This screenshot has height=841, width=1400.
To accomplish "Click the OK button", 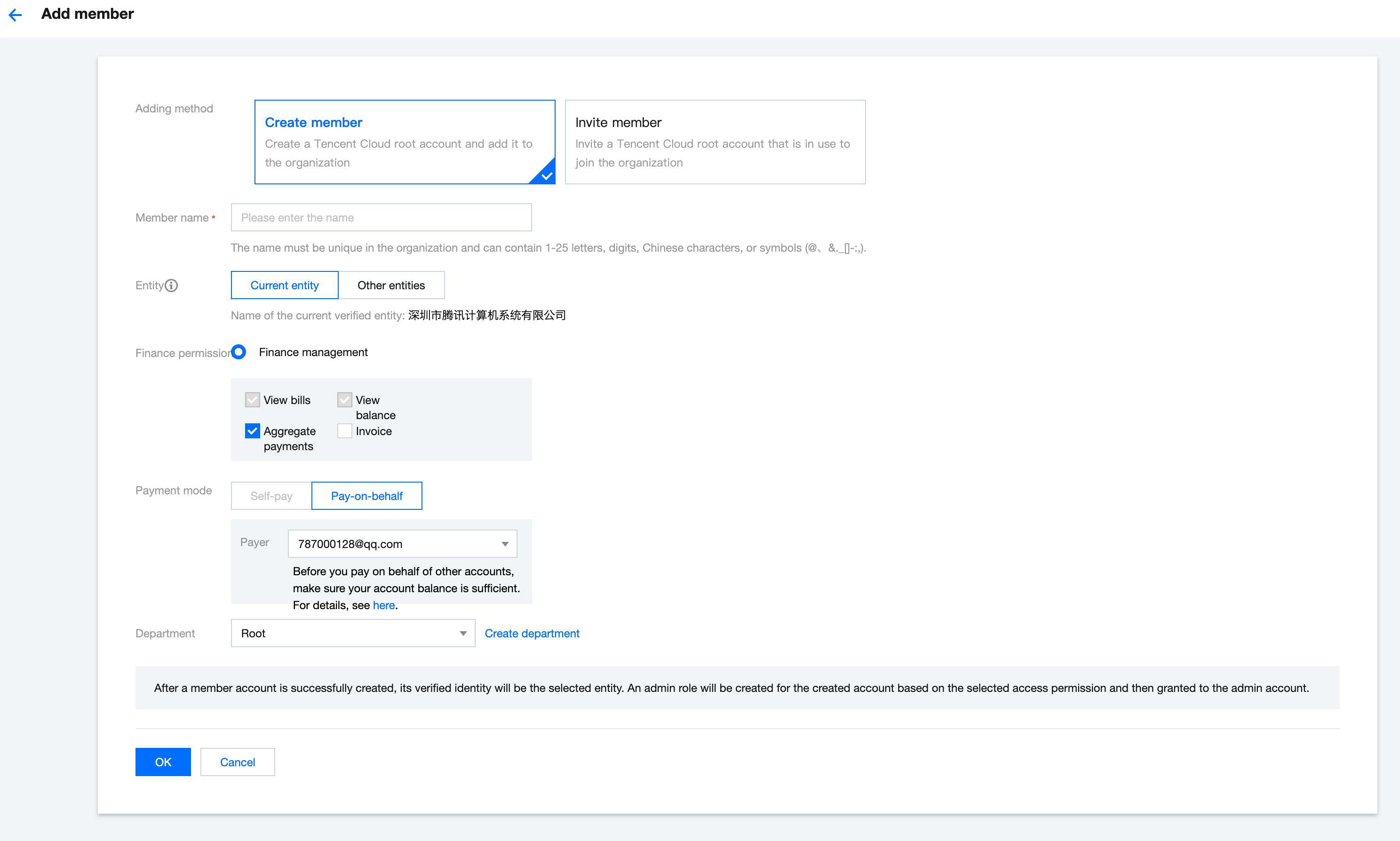I will click(x=163, y=762).
